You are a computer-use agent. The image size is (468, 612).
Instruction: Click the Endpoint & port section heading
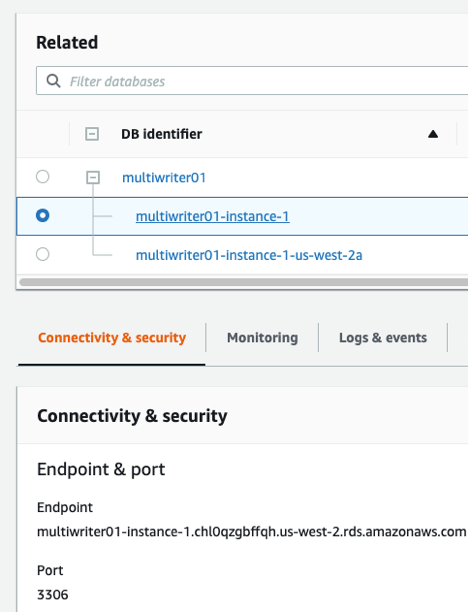click(101, 469)
